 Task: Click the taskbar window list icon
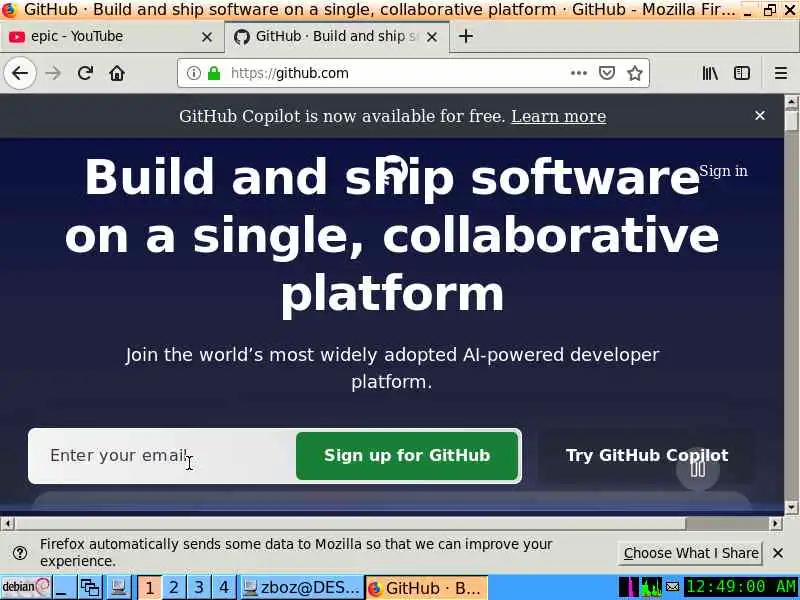point(90,587)
